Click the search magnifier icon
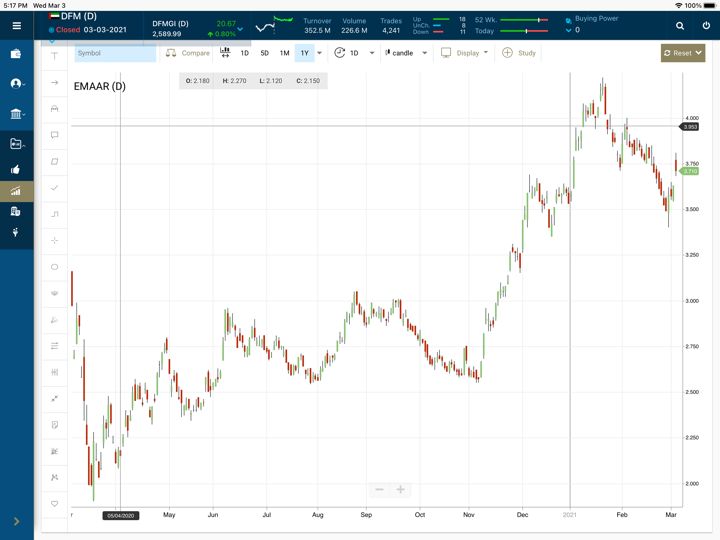 680,26
